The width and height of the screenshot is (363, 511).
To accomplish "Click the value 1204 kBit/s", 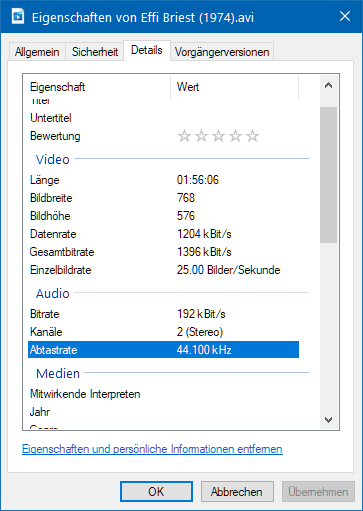I will click(204, 234).
